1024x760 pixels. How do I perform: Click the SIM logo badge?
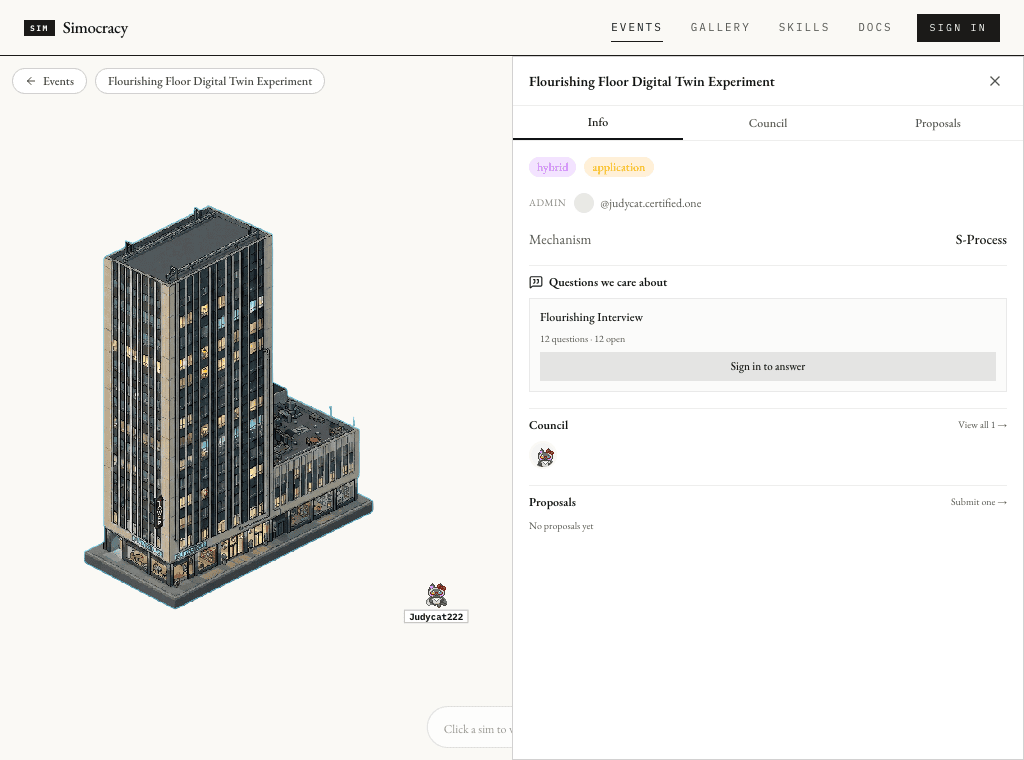tap(39, 28)
